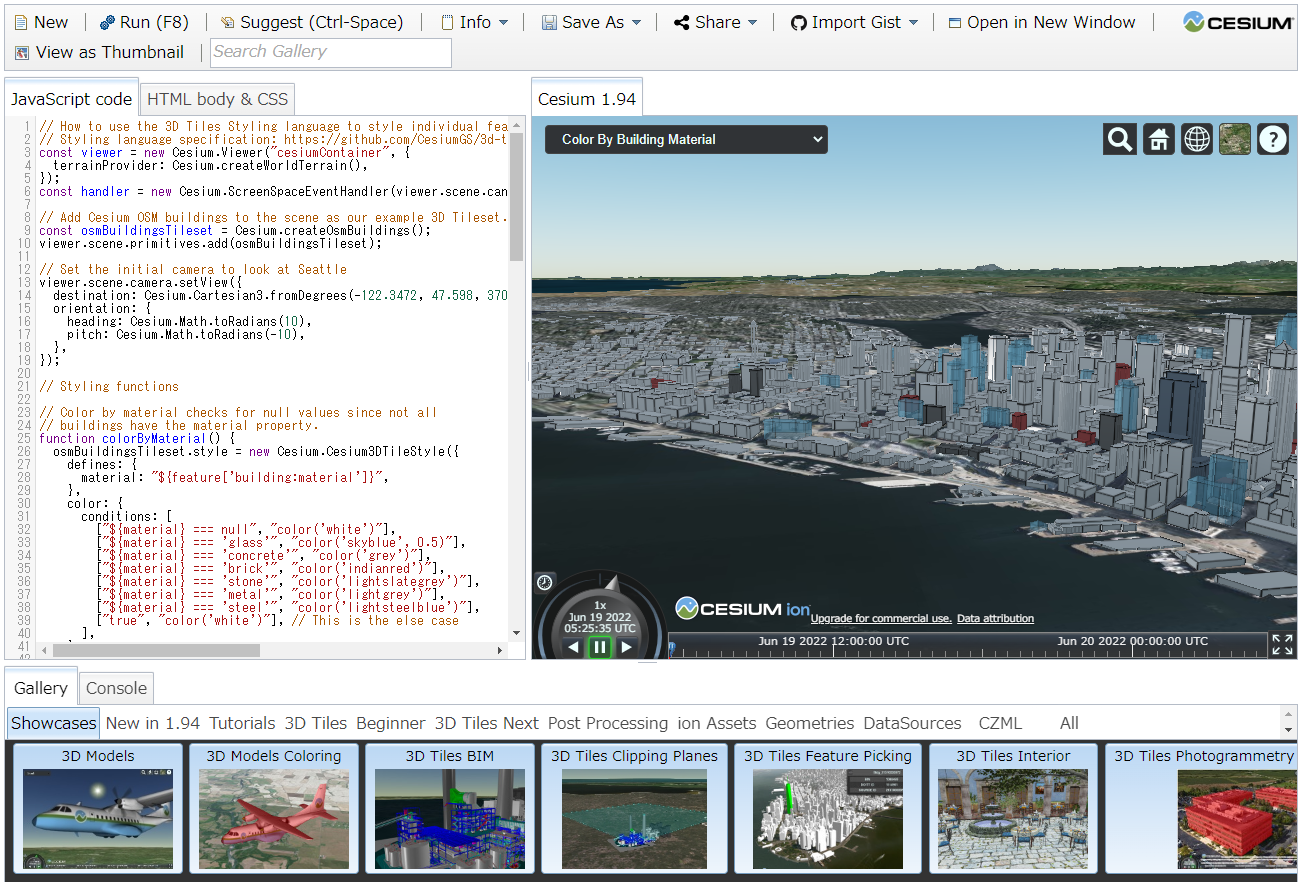Open the Save As dropdown
Screen dimensions: 1300x882
coord(590,21)
